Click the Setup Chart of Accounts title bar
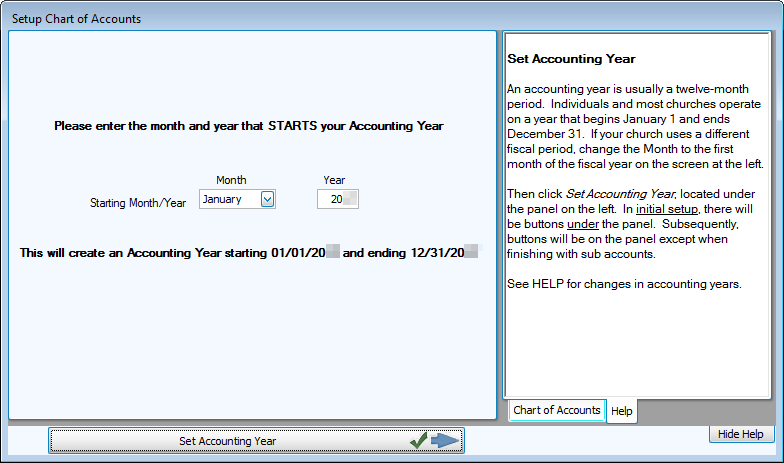Screen dimensions: 784x463 [76, 18]
